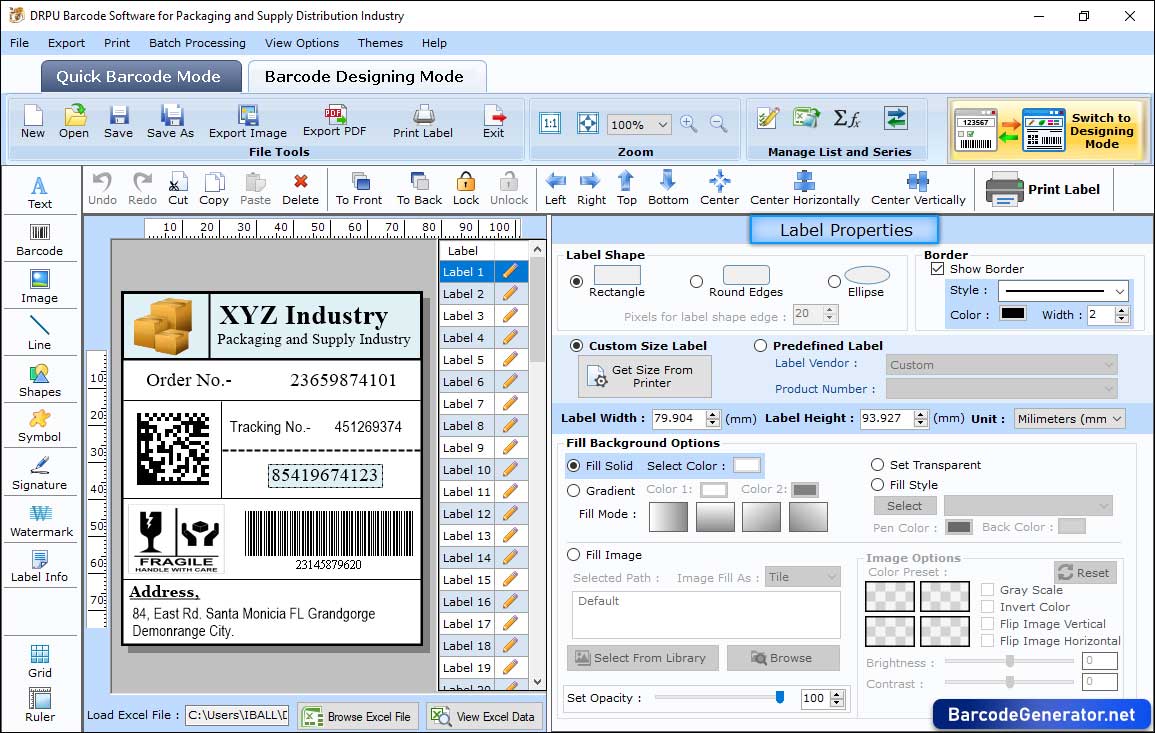Select the Symbol tool
Viewport: 1155px width, 733px height.
(40, 426)
